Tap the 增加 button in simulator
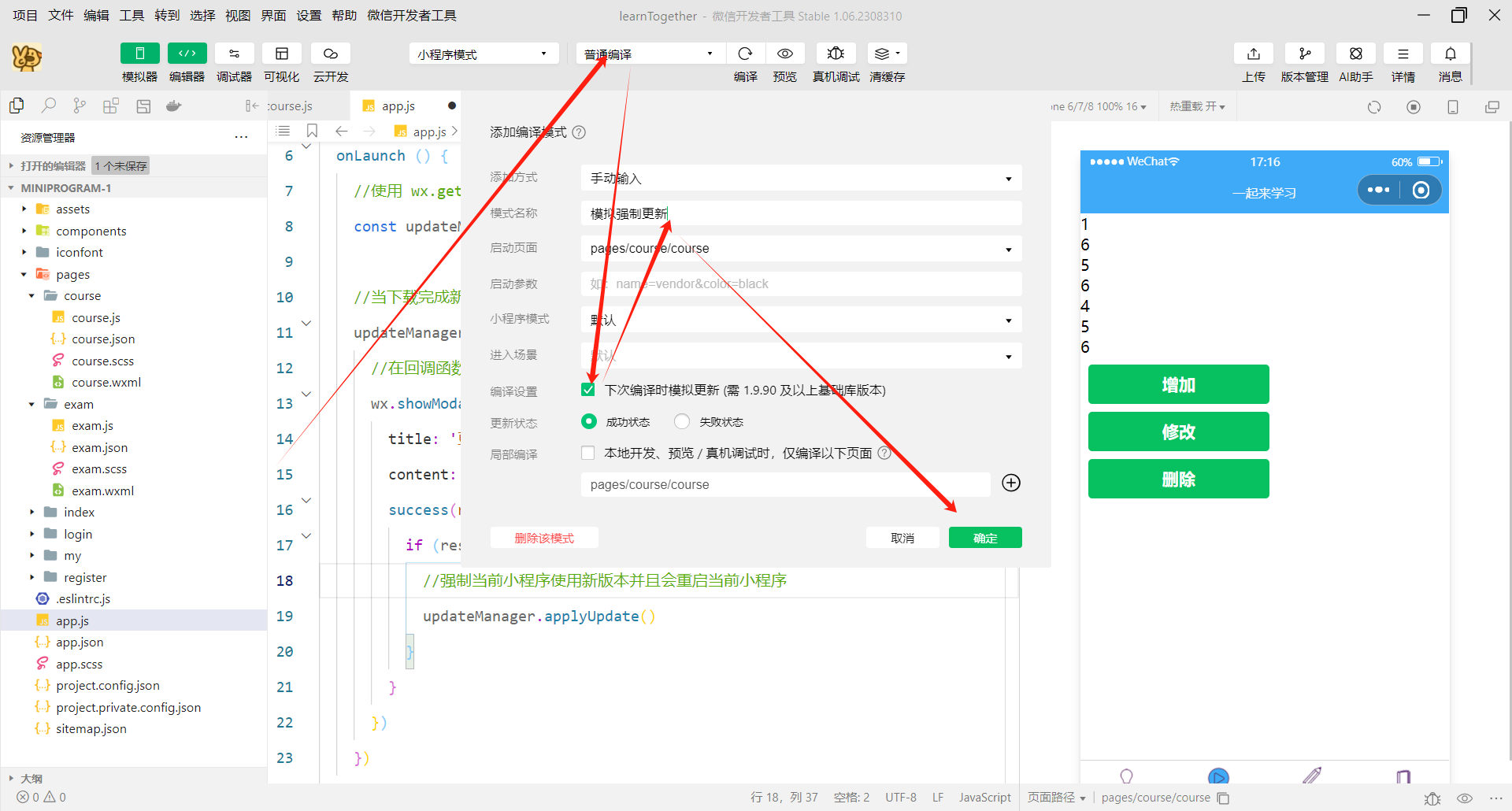This screenshot has width=1512, height=811. pyautogui.click(x=1178, y=384)
